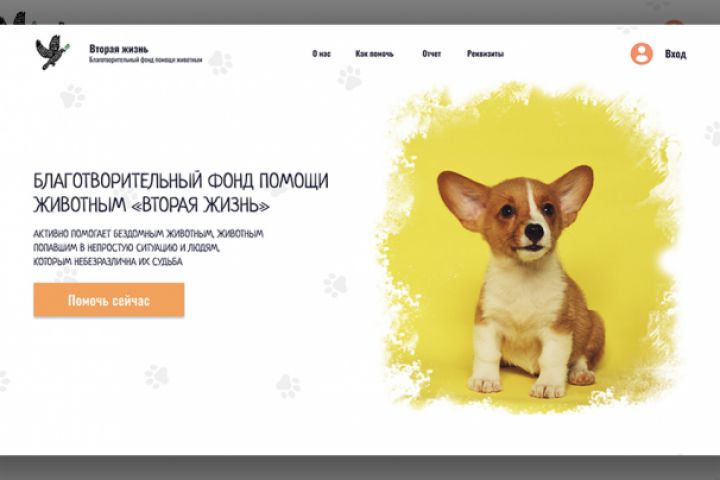This screenshot has width=720, height=480.
Task: Click the paw print below Помочь сейчас button
Action: click(157, 377)
